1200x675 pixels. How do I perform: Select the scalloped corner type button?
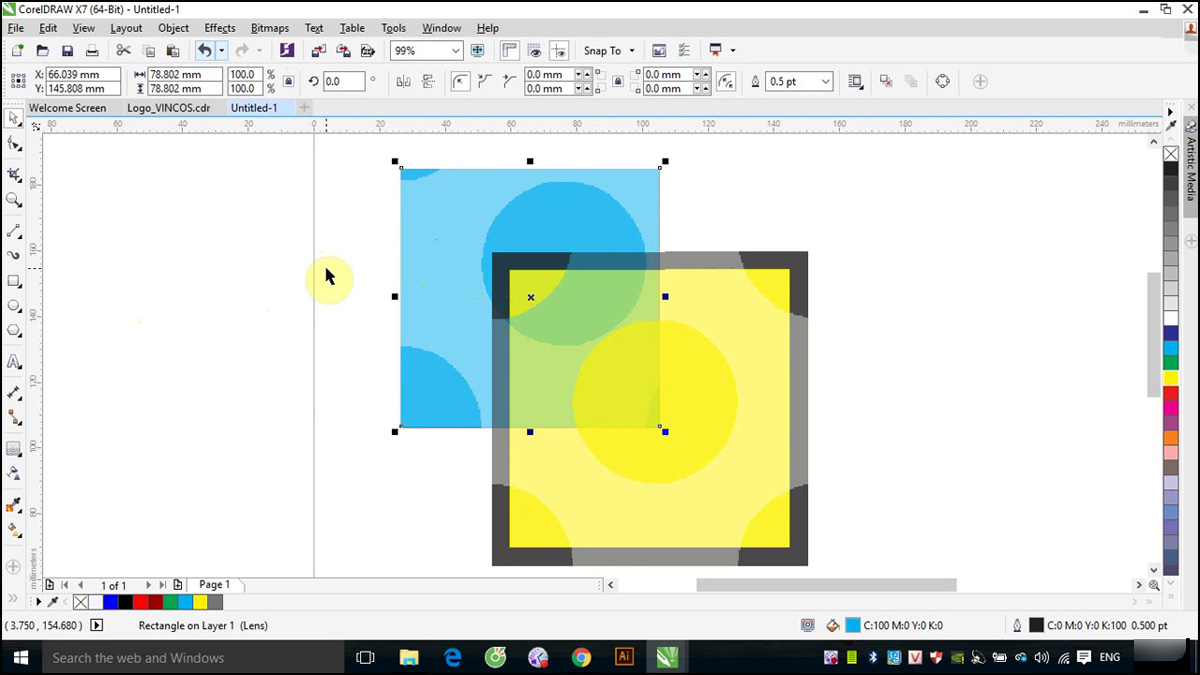coord(485,81)
